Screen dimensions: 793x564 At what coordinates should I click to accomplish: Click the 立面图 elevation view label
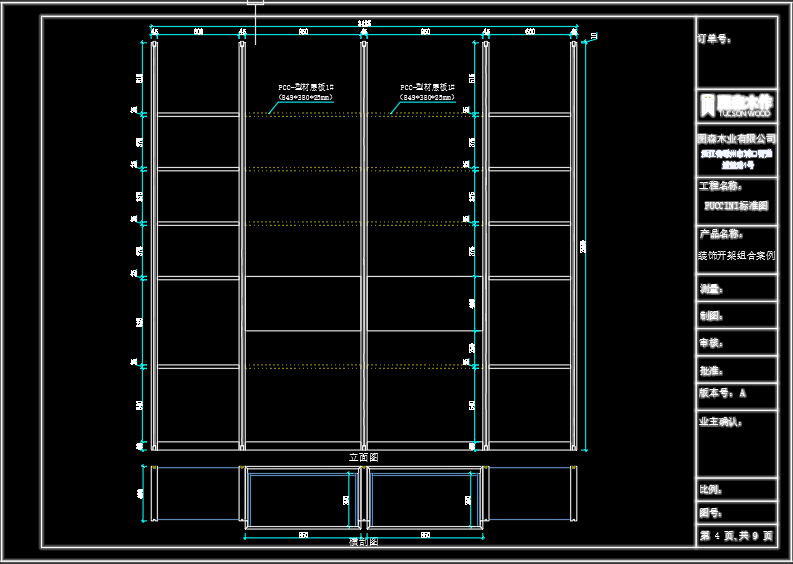coord(363,457)
